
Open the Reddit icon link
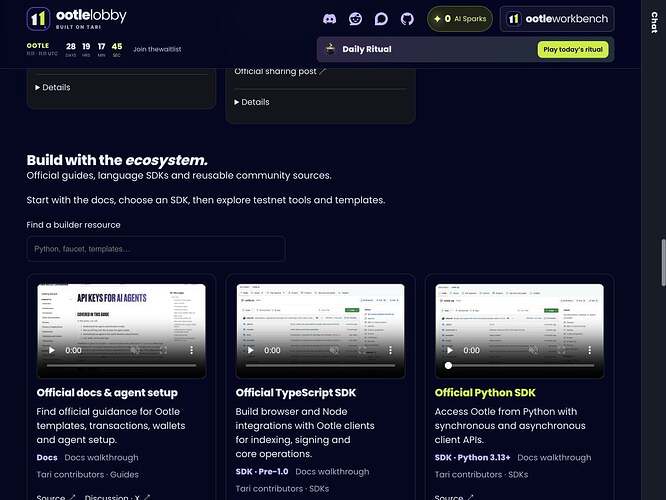(x=355, y=19)
